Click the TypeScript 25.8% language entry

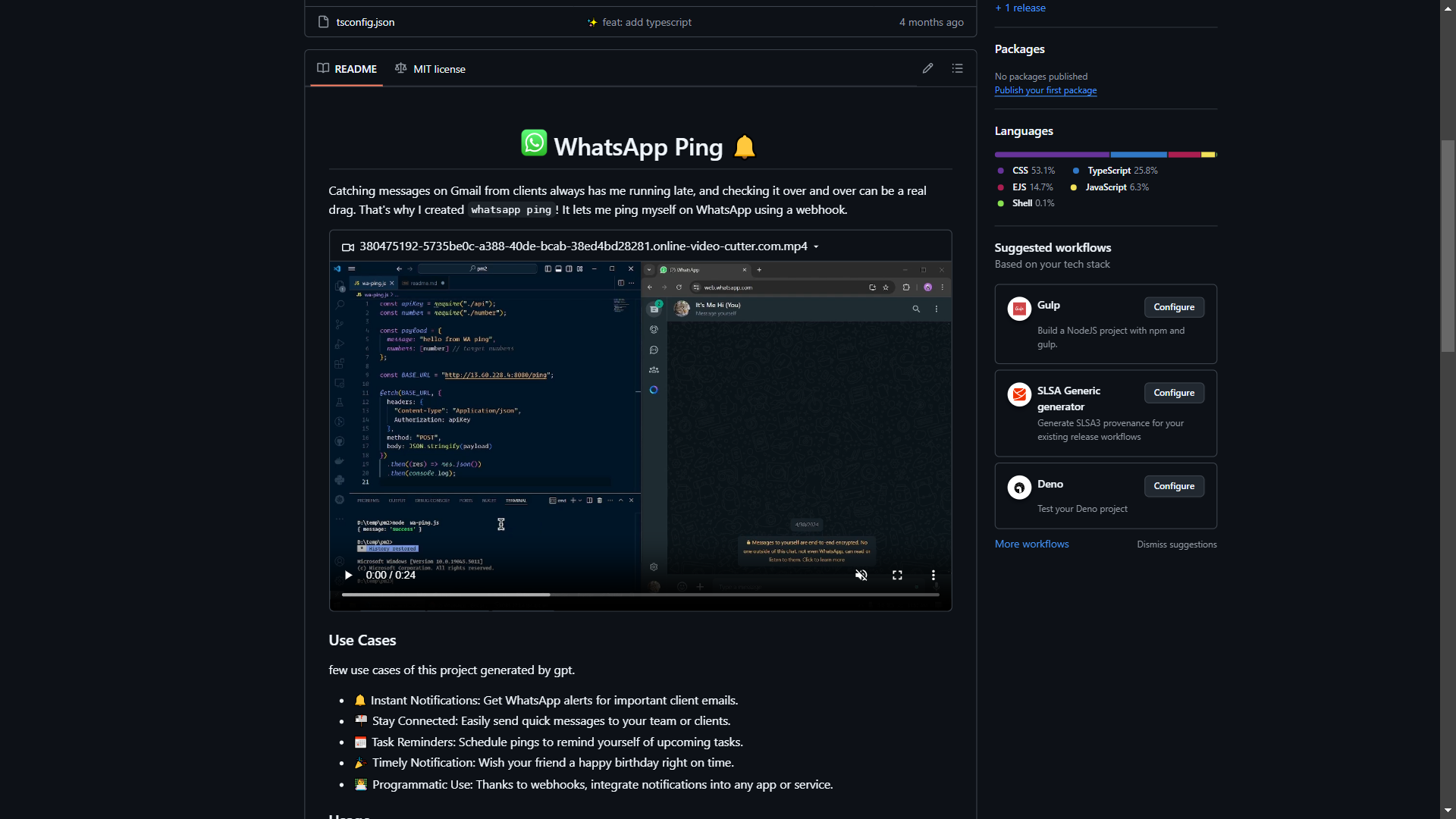pyautogui.click(x=1115, y=171)
